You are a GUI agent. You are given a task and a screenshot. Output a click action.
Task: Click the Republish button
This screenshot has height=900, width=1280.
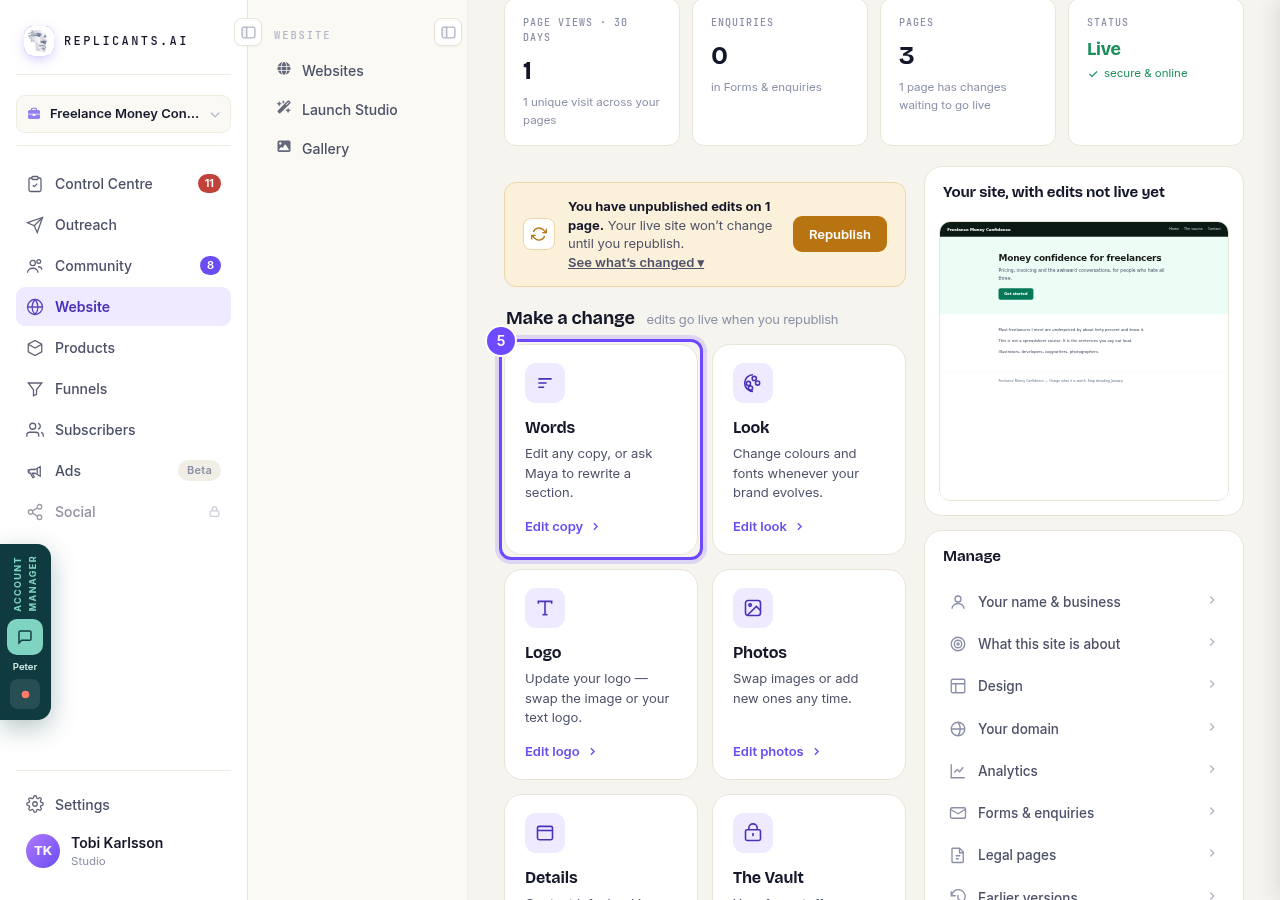point(840,234)
